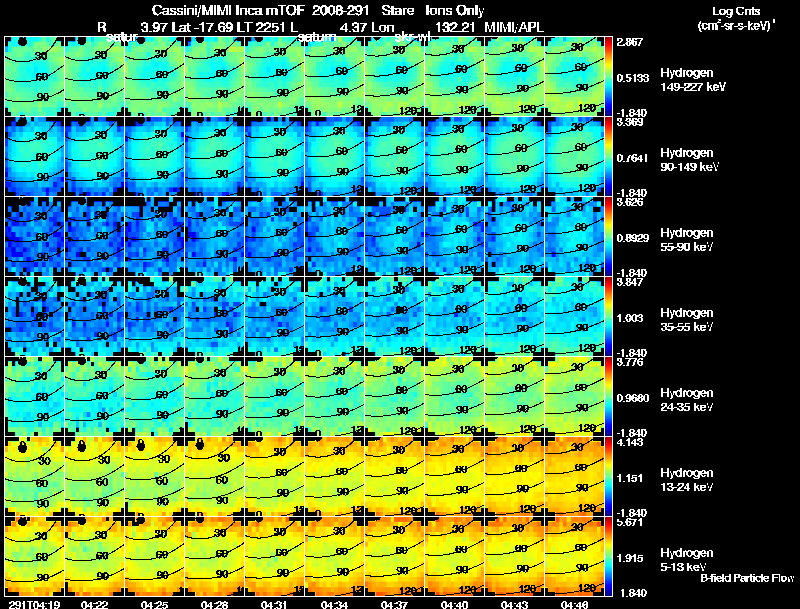The width and height of the screenshot is (800, 609).
Task: Click the time label 04:25
Action: pyautogui.click(x=155, y=604)
